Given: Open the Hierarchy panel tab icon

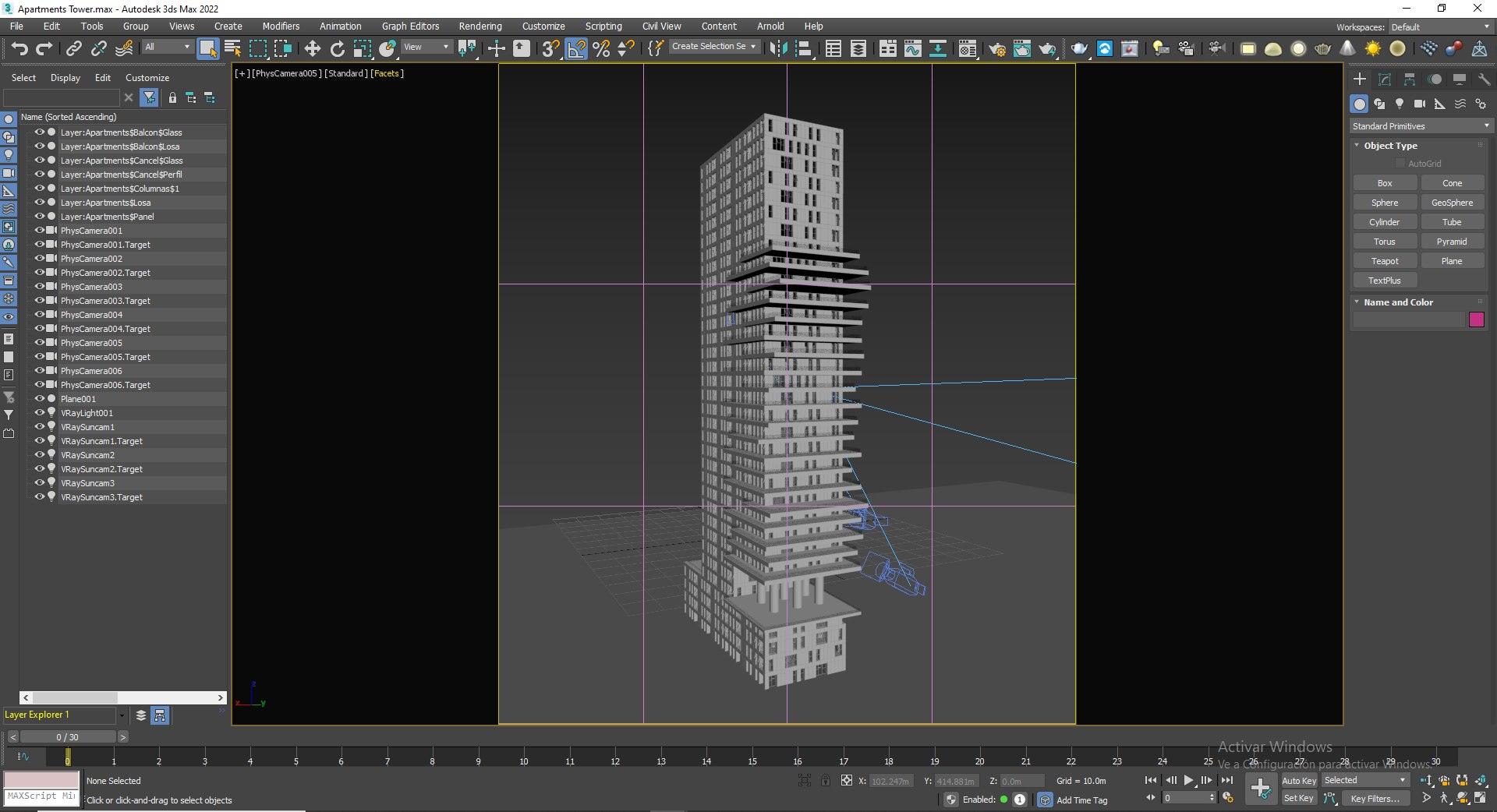Looking at the screenshot, I should coord(1410,79).
